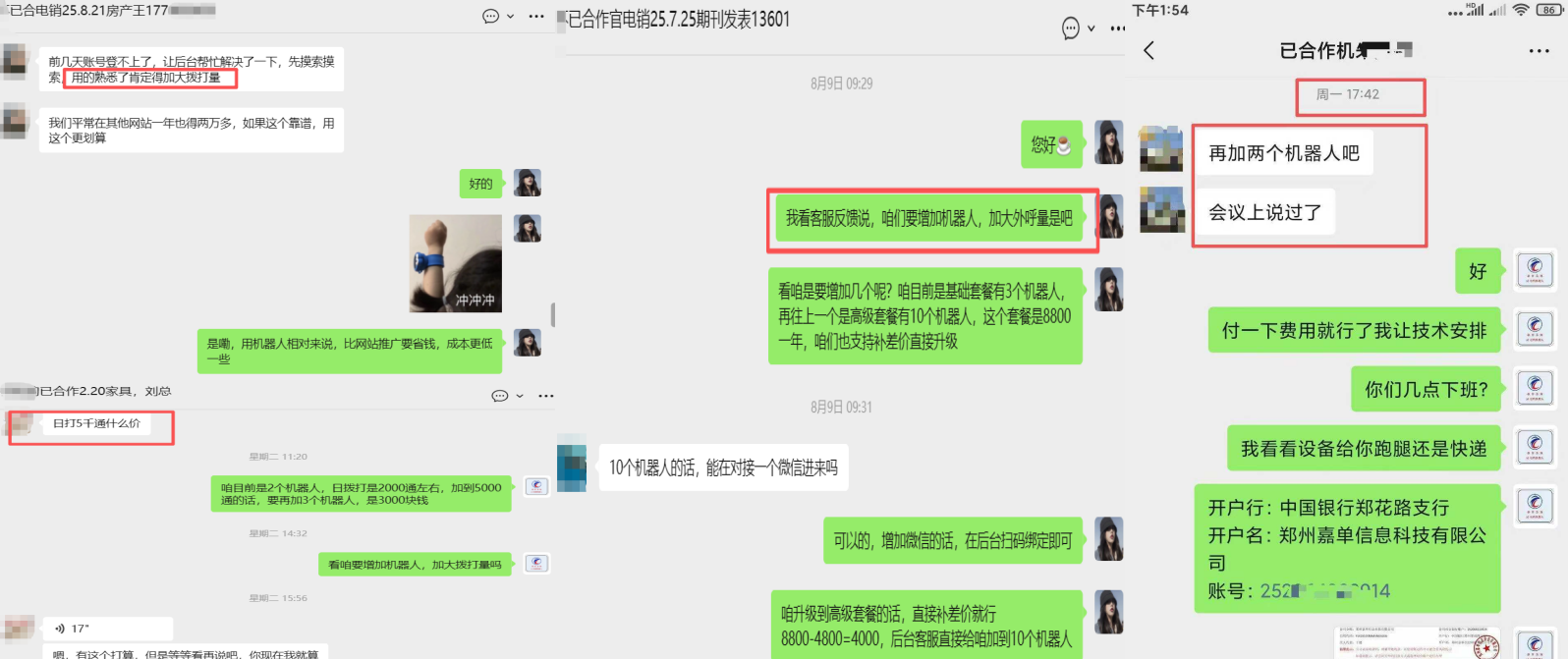Select the 再加两个机器人吧 message bubble

click(1284, 153)
